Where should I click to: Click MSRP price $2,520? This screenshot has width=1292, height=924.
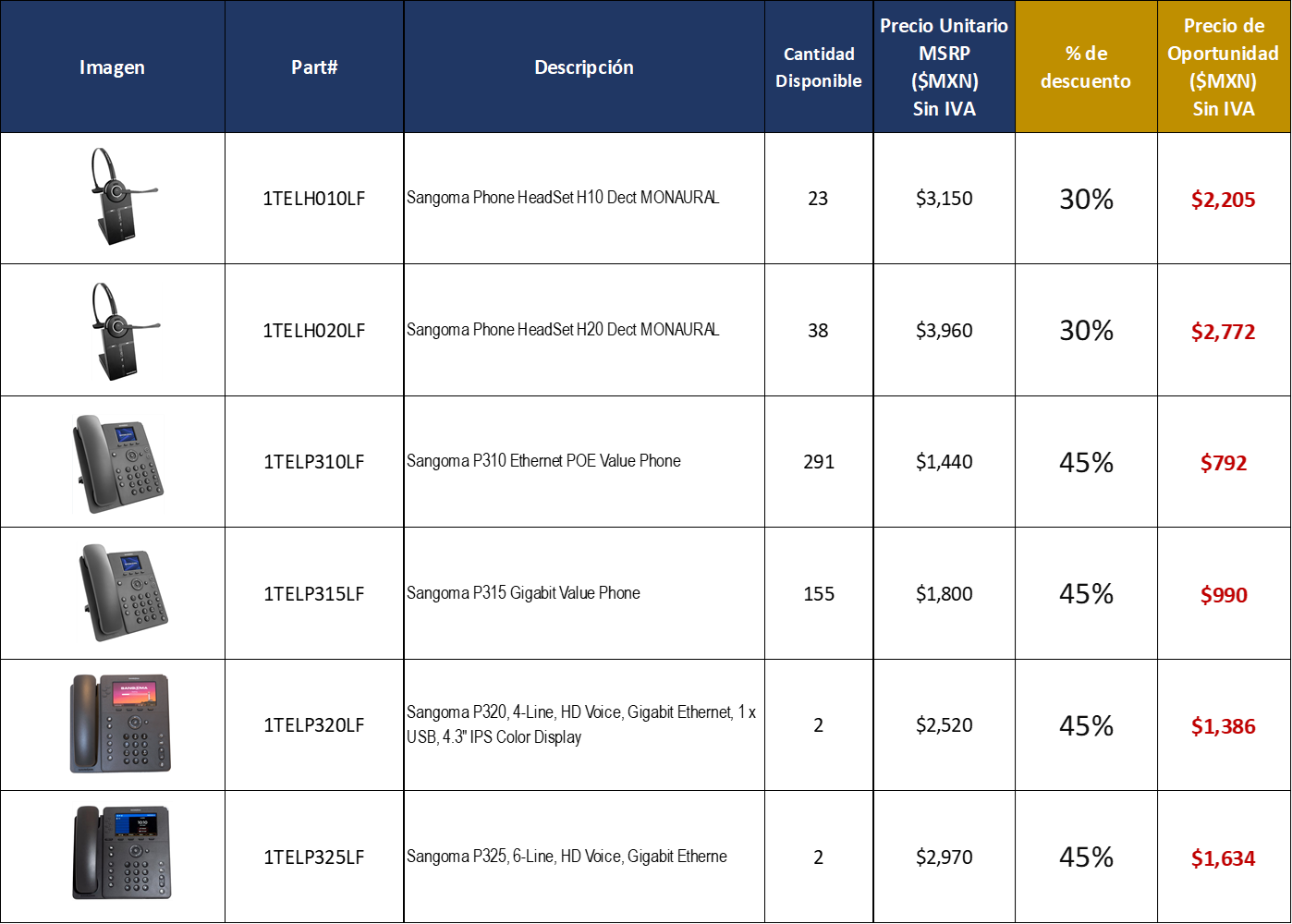click(945, 725)
